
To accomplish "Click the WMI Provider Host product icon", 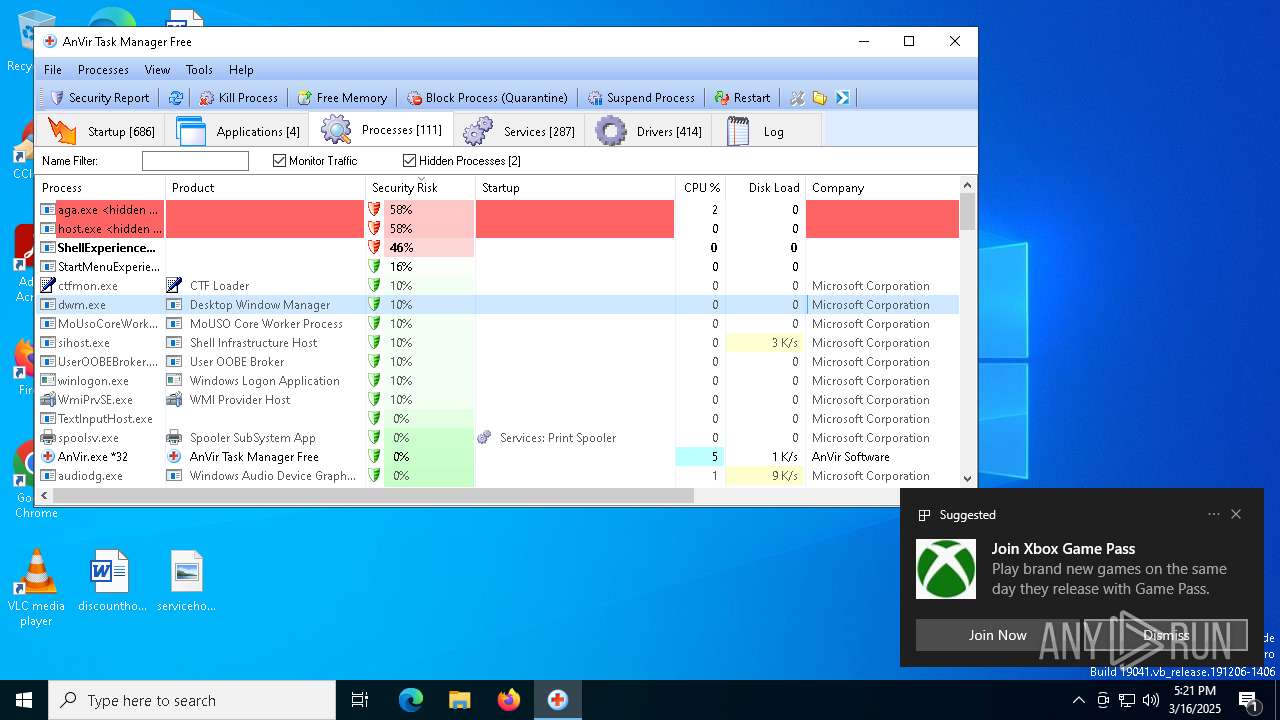I will click(x=174, y=400).
